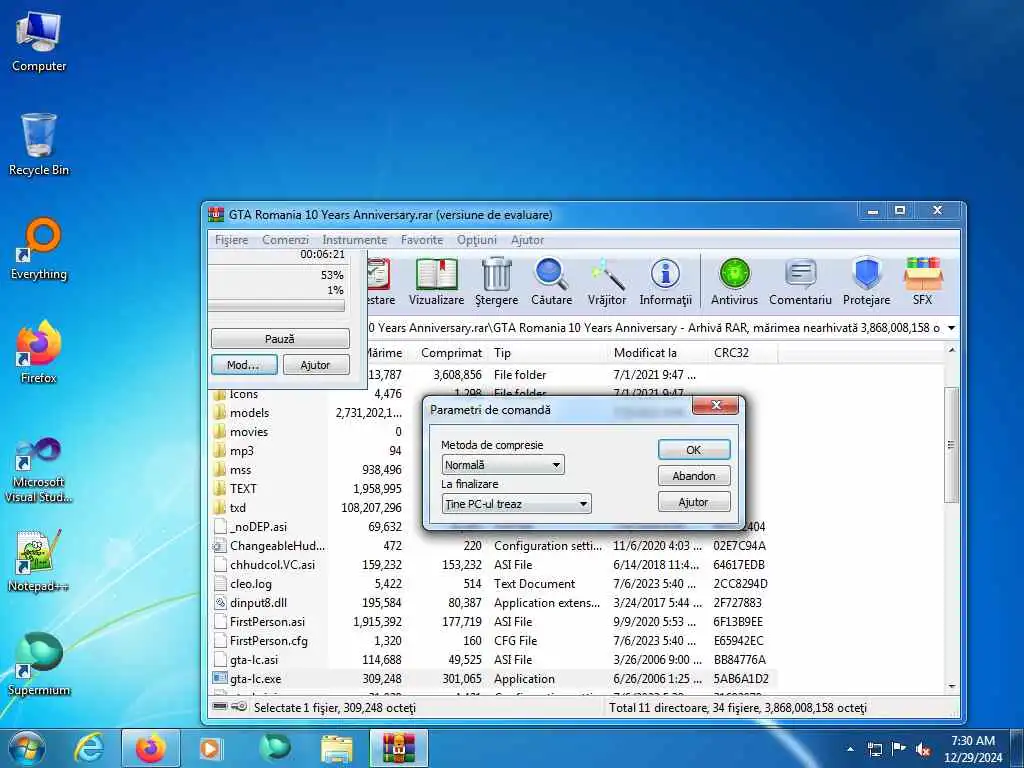Launch the Vrăjitor wizard icon

(607, 281)
